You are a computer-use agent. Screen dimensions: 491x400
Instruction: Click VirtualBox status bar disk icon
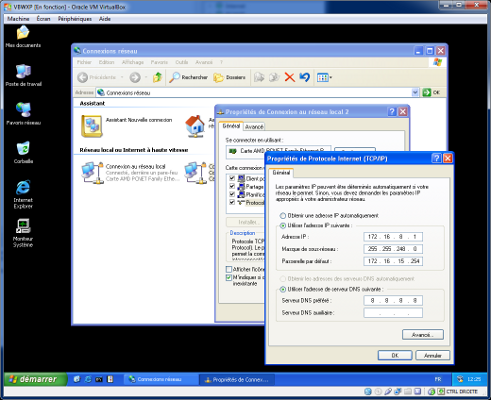pyautogui.click(x=368, y=391)
